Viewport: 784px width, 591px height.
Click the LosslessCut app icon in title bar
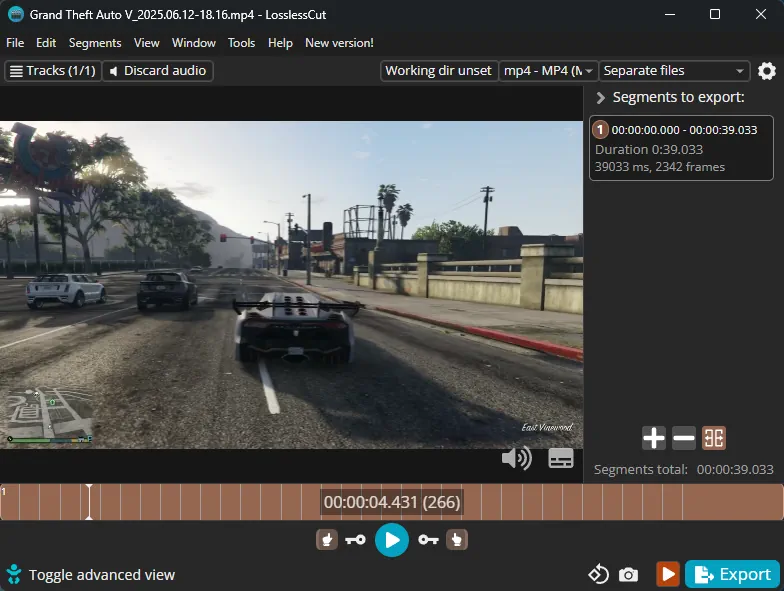click(16, 14)
